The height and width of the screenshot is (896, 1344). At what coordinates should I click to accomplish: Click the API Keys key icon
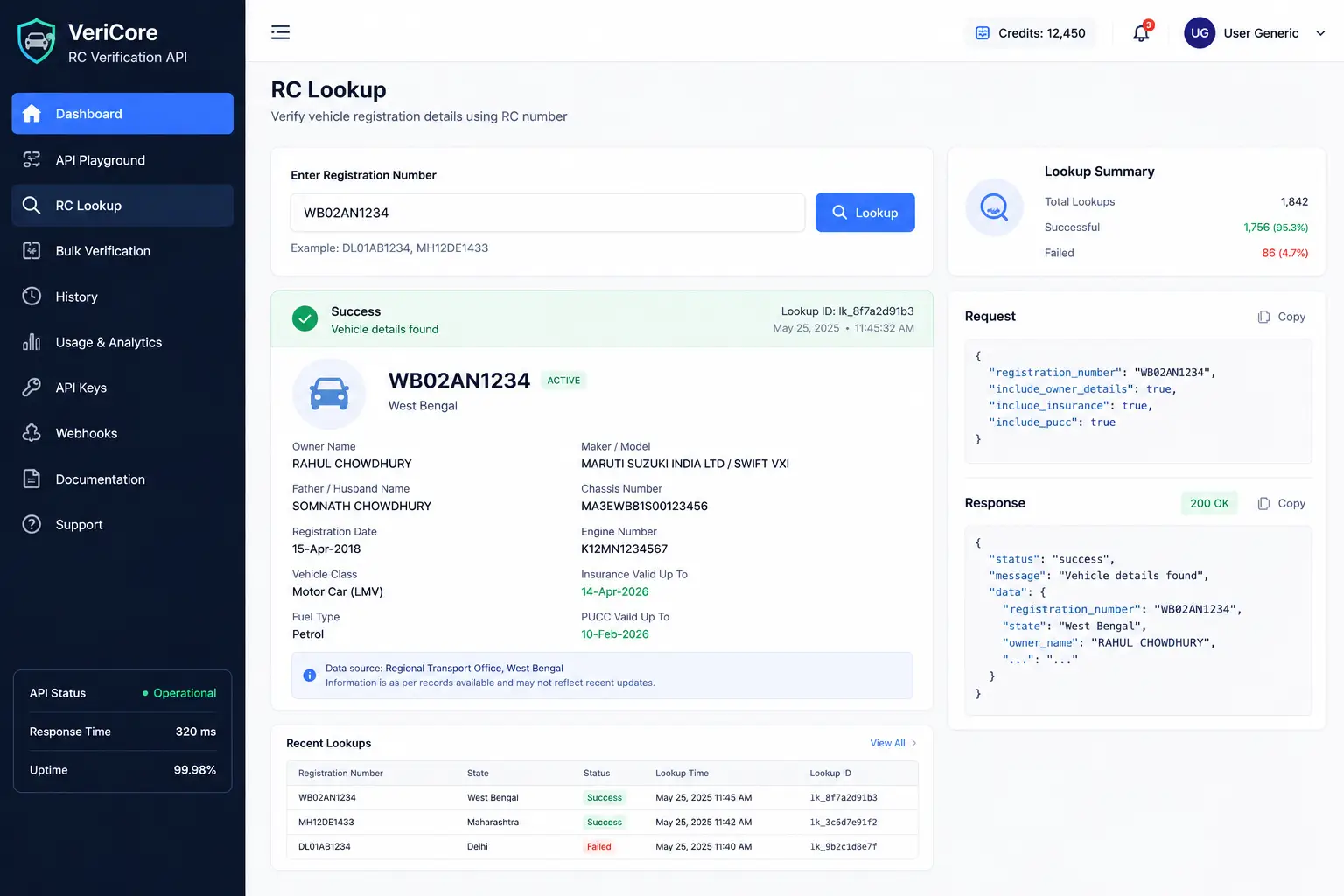click(31, 388)
